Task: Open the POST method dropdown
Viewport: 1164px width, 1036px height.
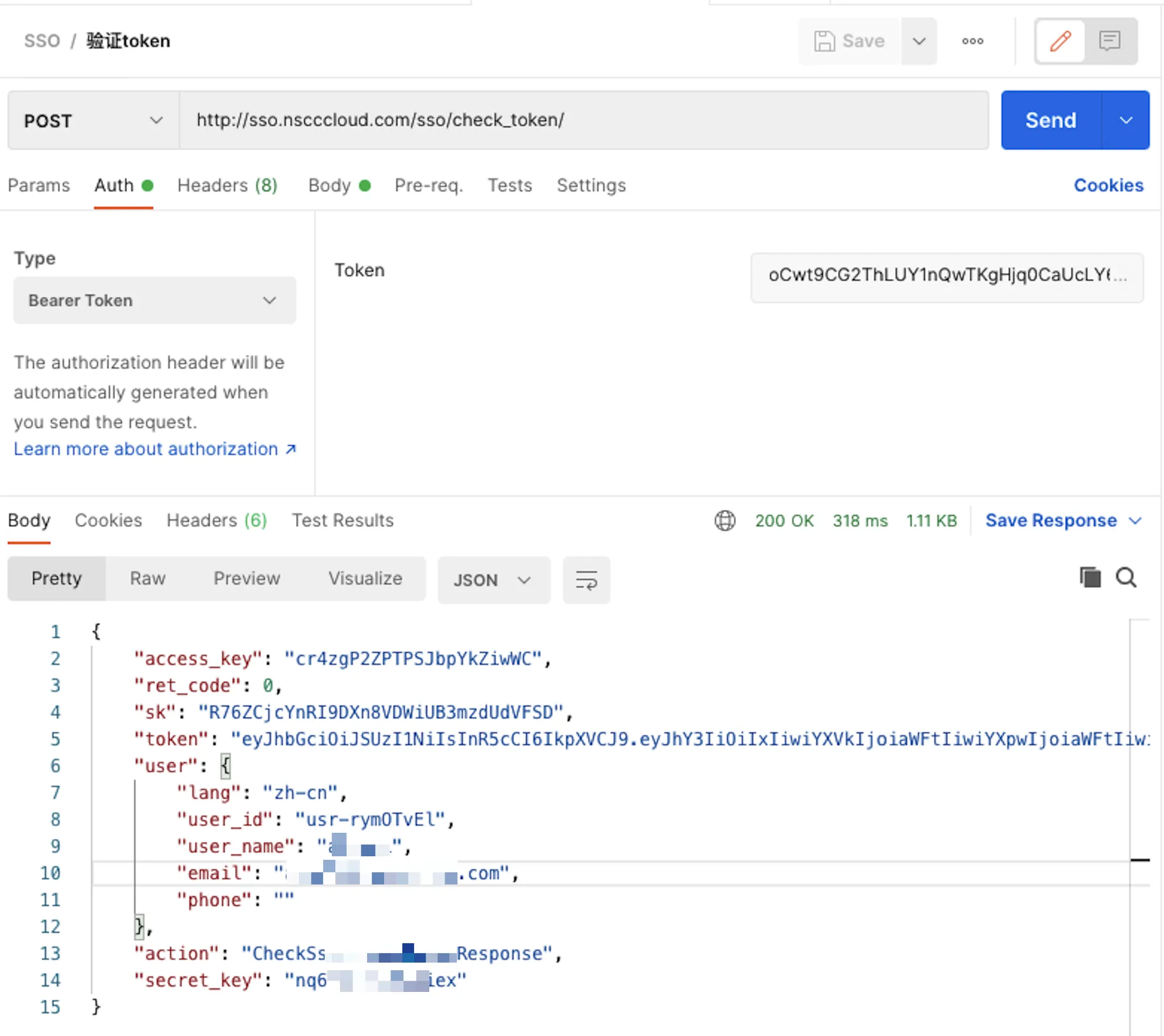Action: point(93,120)
